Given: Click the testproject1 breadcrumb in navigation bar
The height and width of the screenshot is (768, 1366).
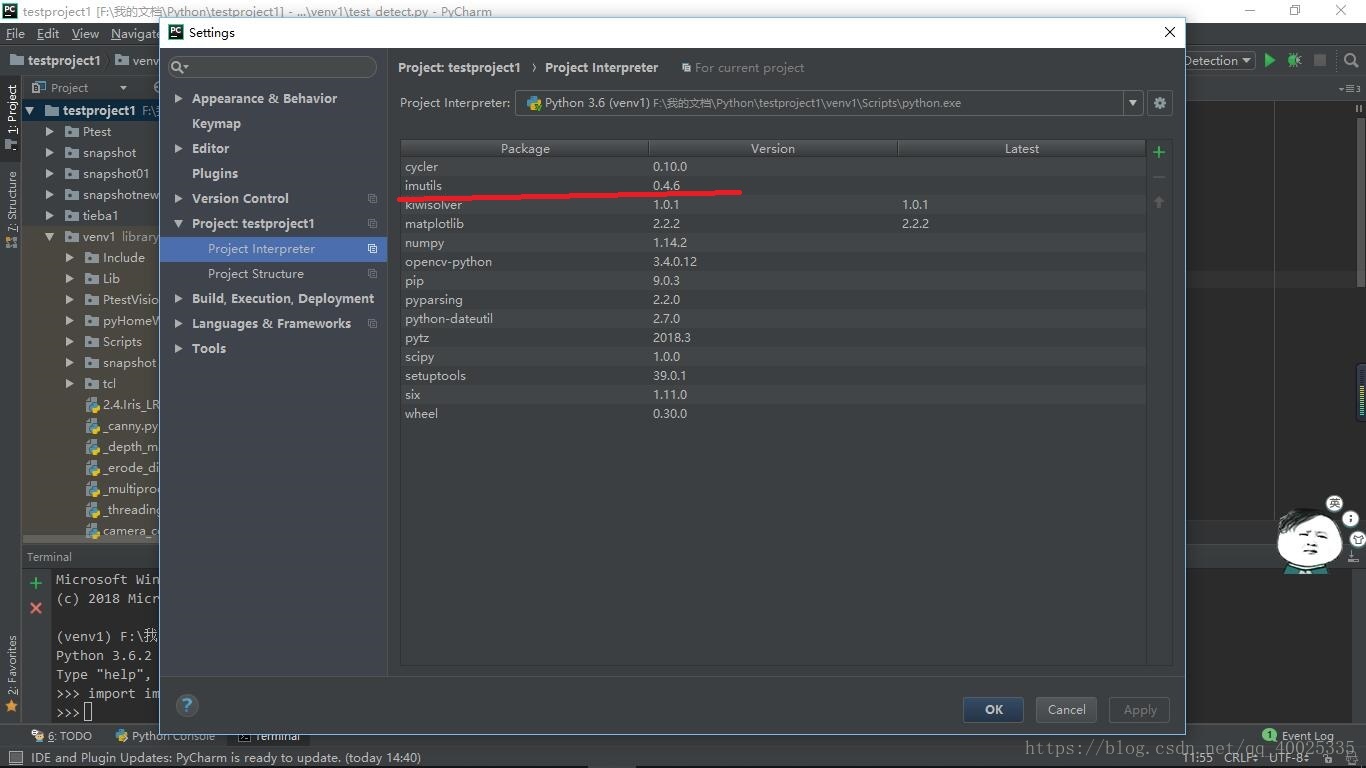Looking at the screenshot, I should (56, 60).
